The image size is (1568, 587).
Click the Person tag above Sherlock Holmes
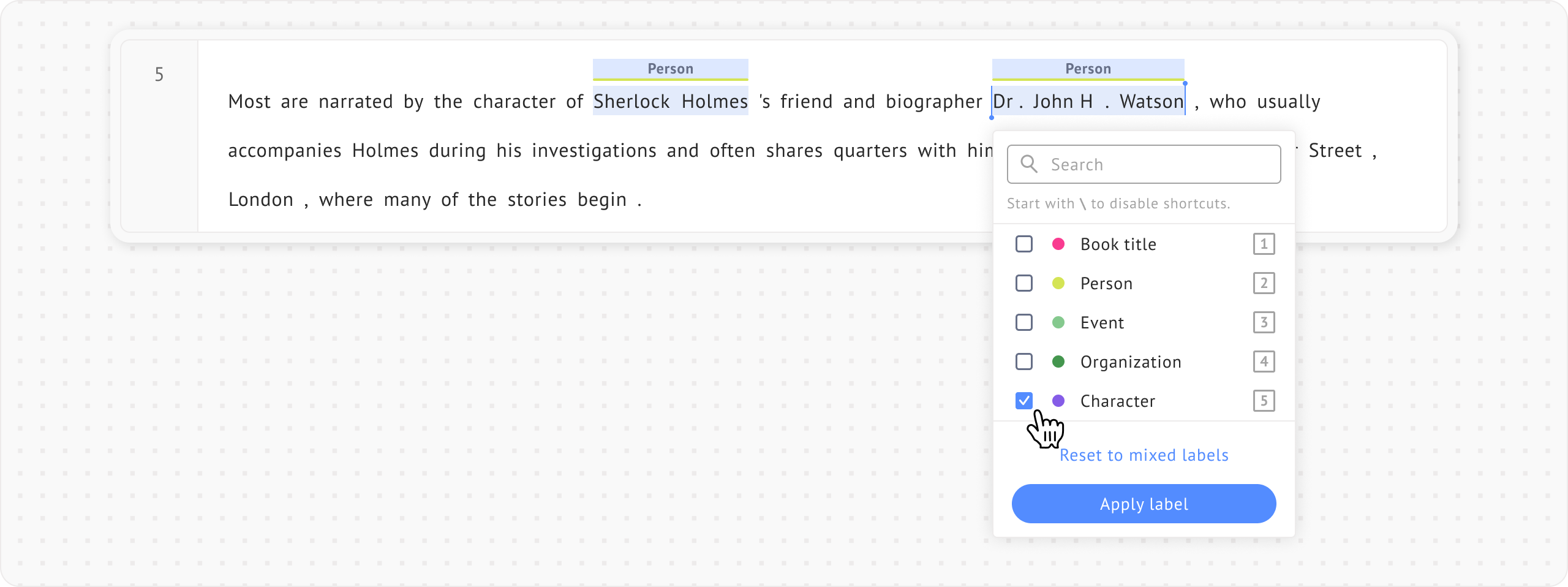(x=670, y=69)
